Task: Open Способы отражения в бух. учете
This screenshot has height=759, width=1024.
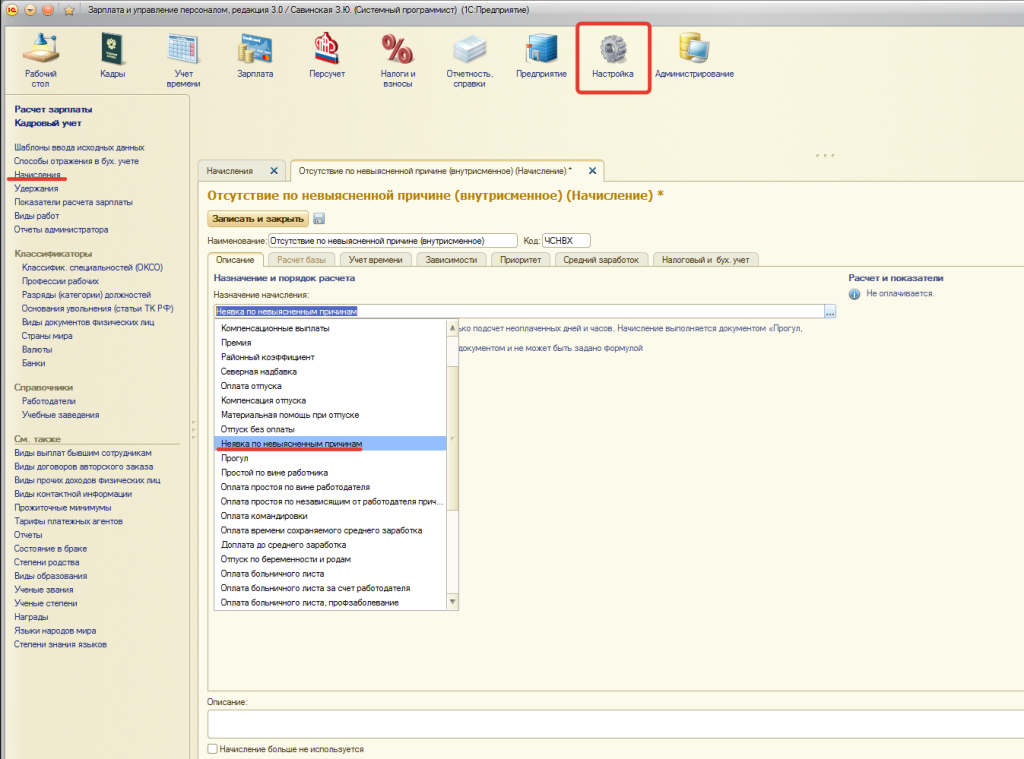Action: click(x=76, y=161)
